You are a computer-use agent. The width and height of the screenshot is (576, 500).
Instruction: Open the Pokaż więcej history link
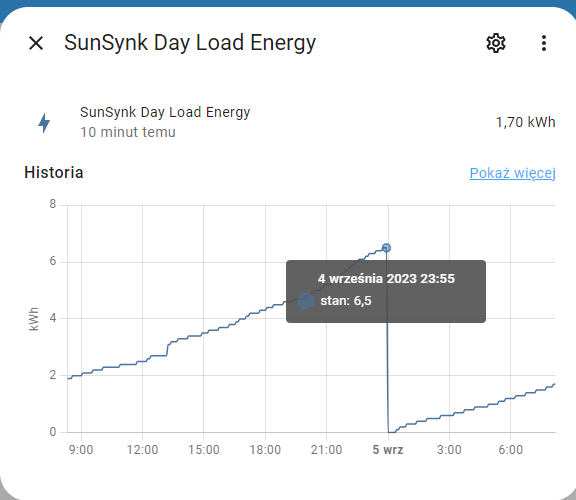click(512, 173)
